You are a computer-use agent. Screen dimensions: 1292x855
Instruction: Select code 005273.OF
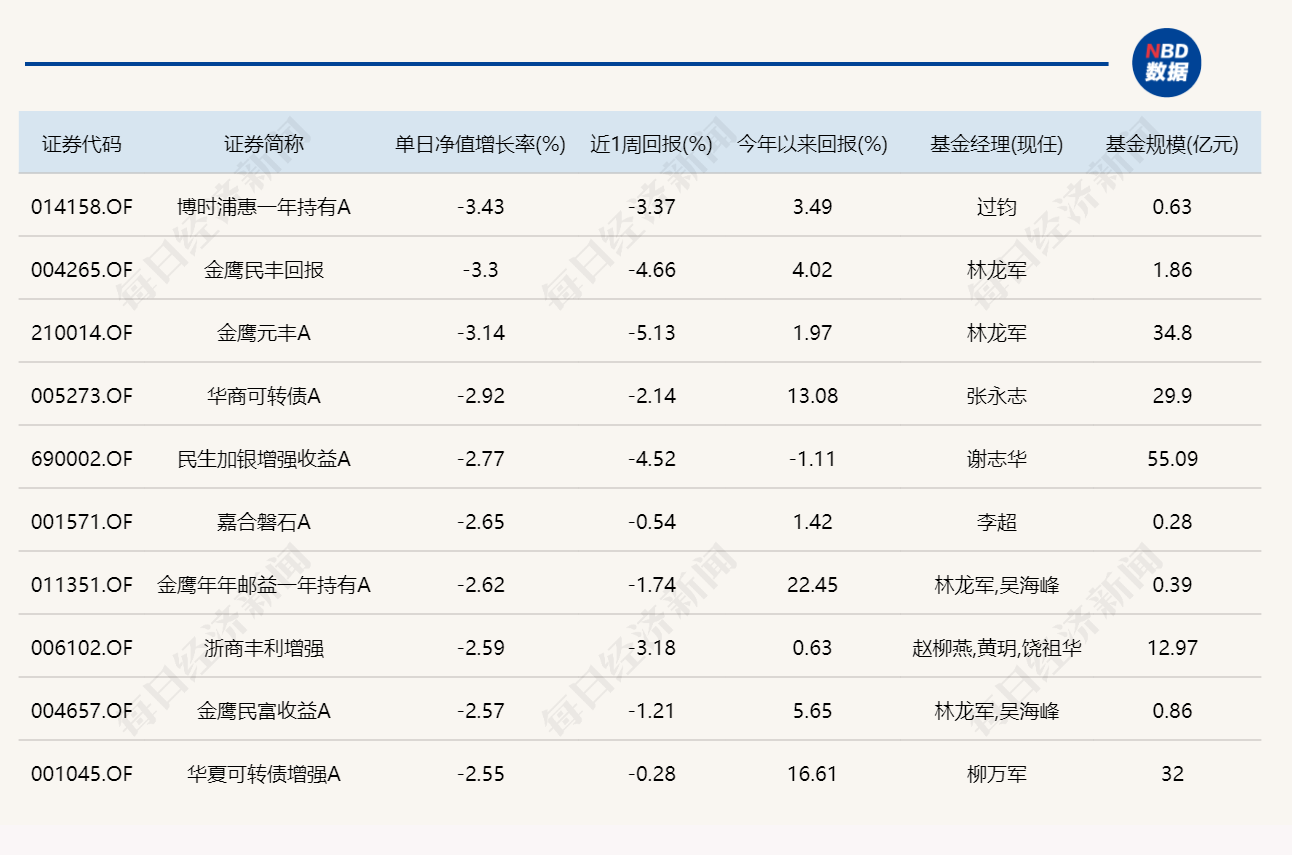82,396
